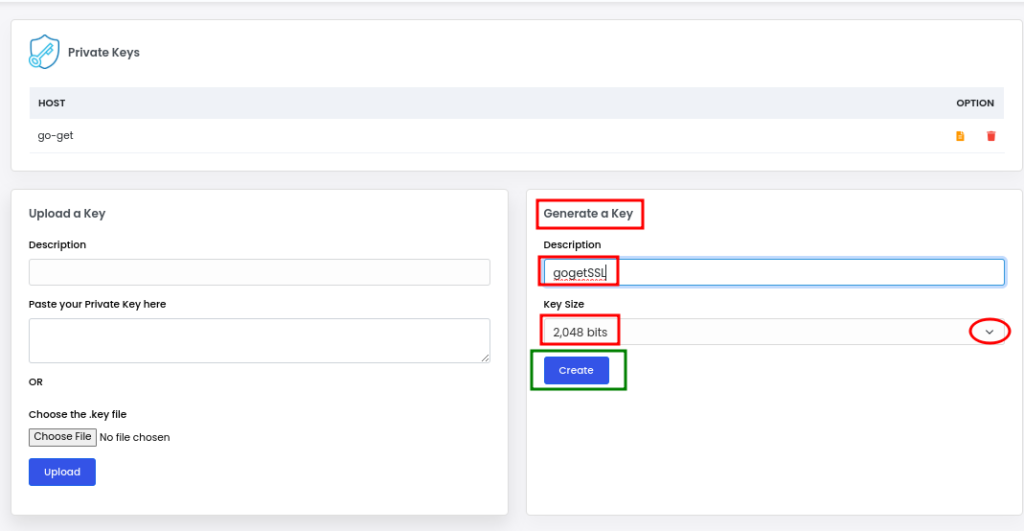Select the go-get host row
The image size is (1024, 531).
coord(516,136)
